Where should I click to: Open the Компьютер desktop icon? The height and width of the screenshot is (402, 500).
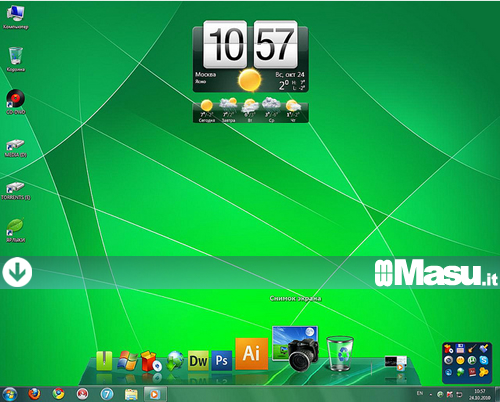16,17
